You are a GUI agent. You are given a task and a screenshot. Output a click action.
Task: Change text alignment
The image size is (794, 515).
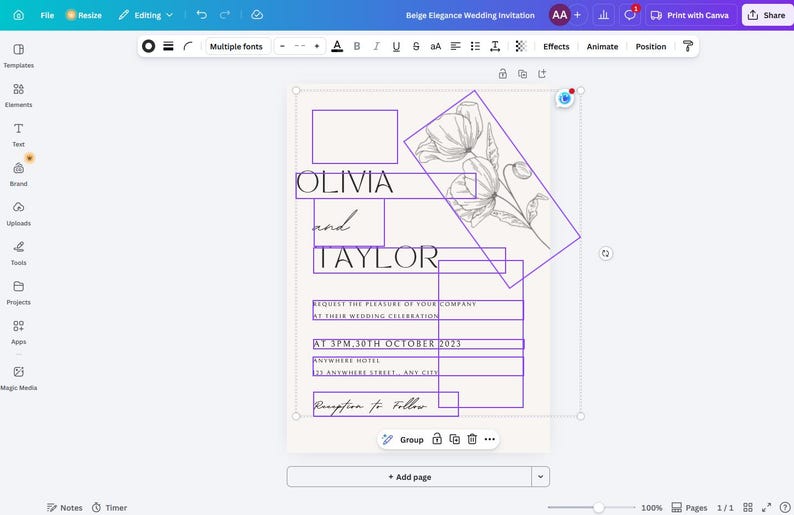[x=455, y=46]
